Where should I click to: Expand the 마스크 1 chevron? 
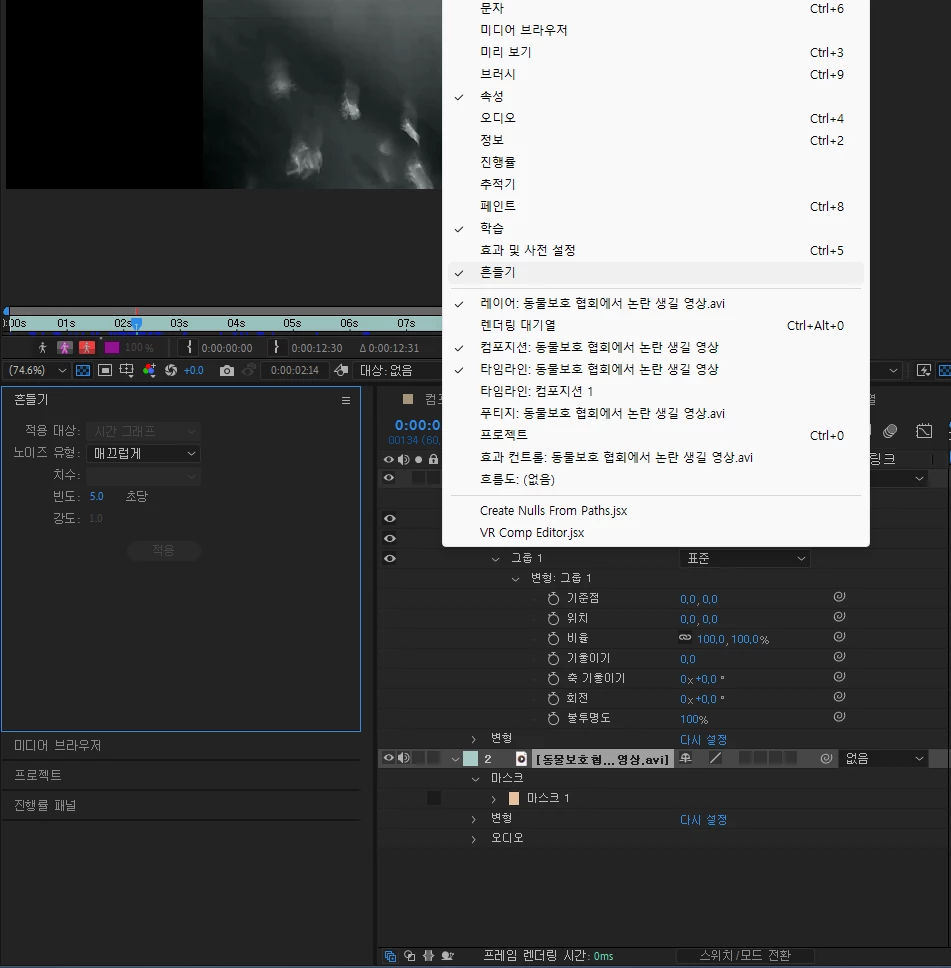(x=493, y=799)
